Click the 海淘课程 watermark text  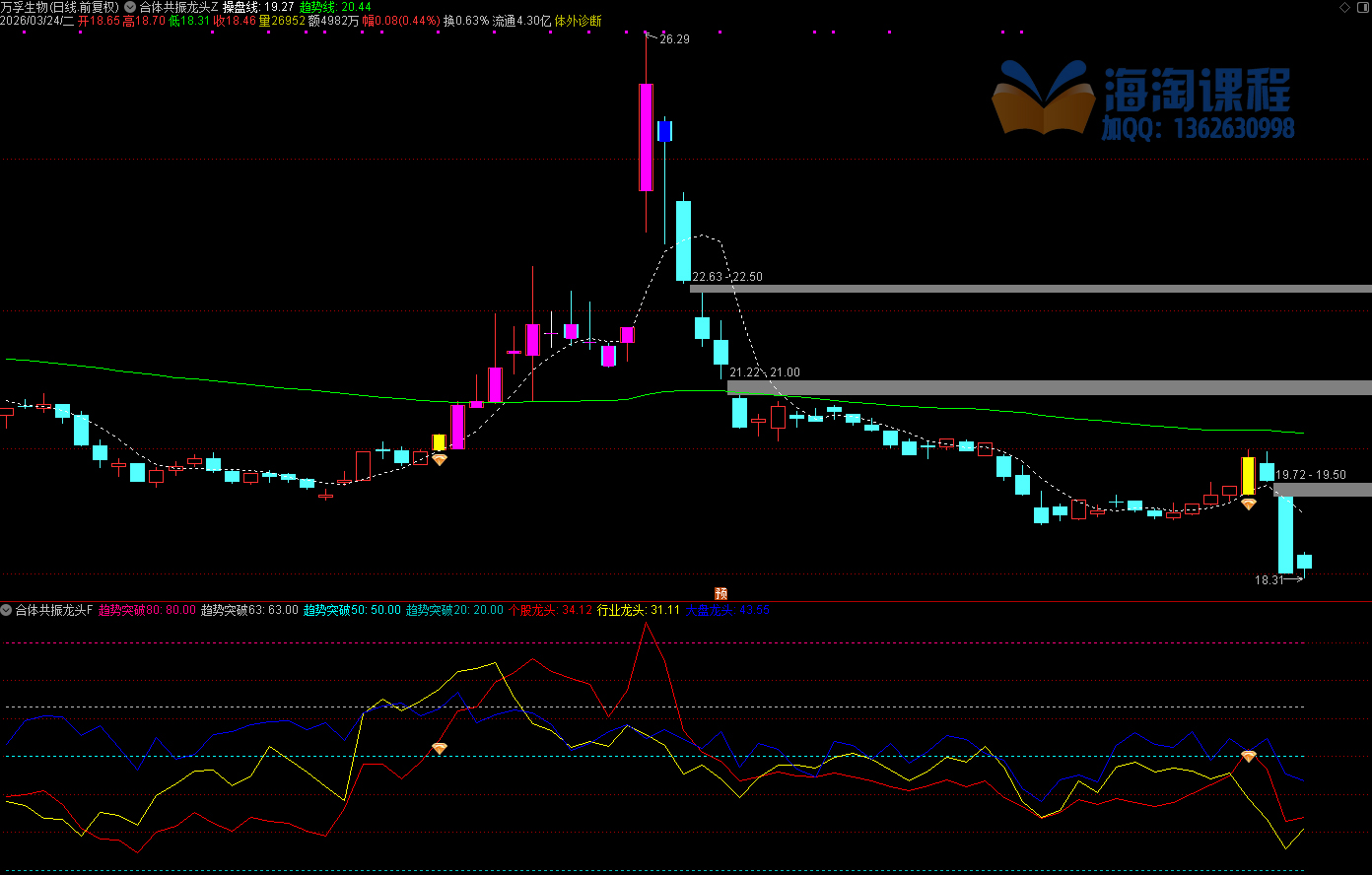tap(1197, 91)
